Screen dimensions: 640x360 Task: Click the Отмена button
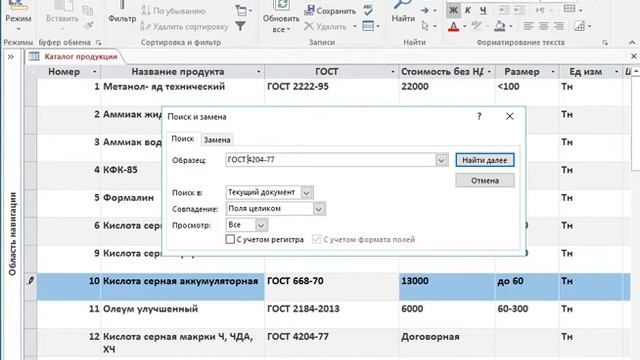coord(484,180)
